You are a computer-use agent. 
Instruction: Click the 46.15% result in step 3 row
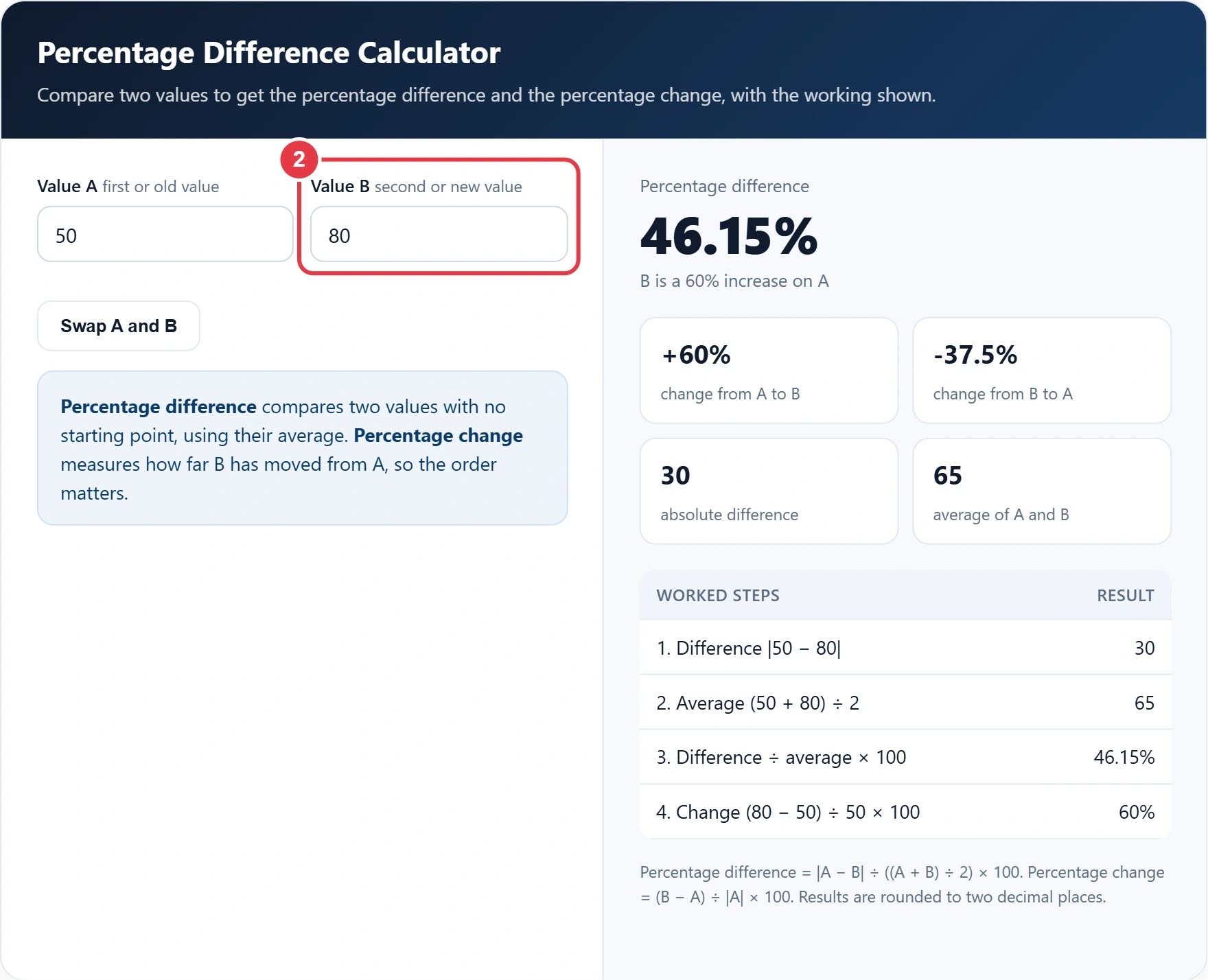(1124, 758)
